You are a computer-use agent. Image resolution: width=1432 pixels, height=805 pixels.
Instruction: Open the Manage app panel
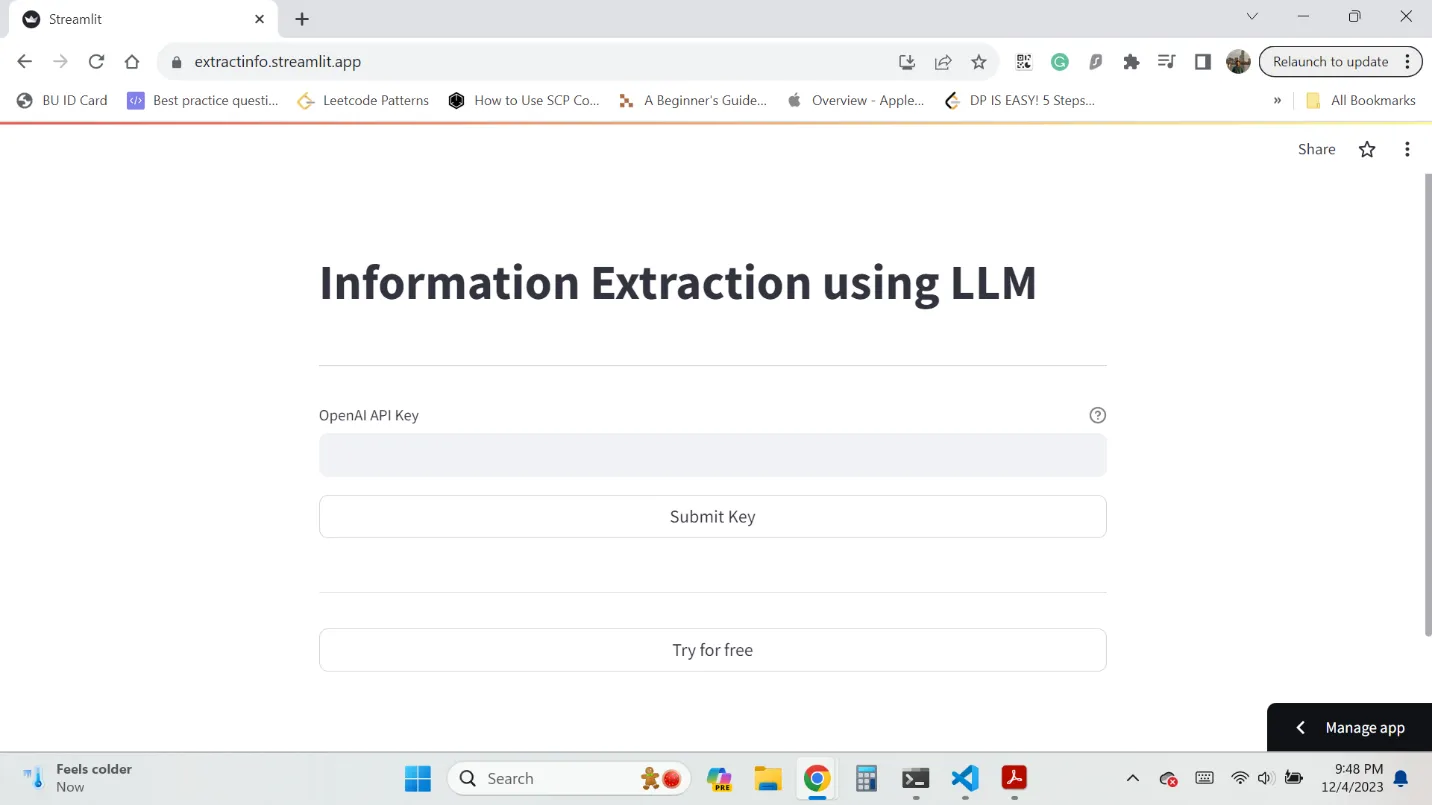(1349, 728)
